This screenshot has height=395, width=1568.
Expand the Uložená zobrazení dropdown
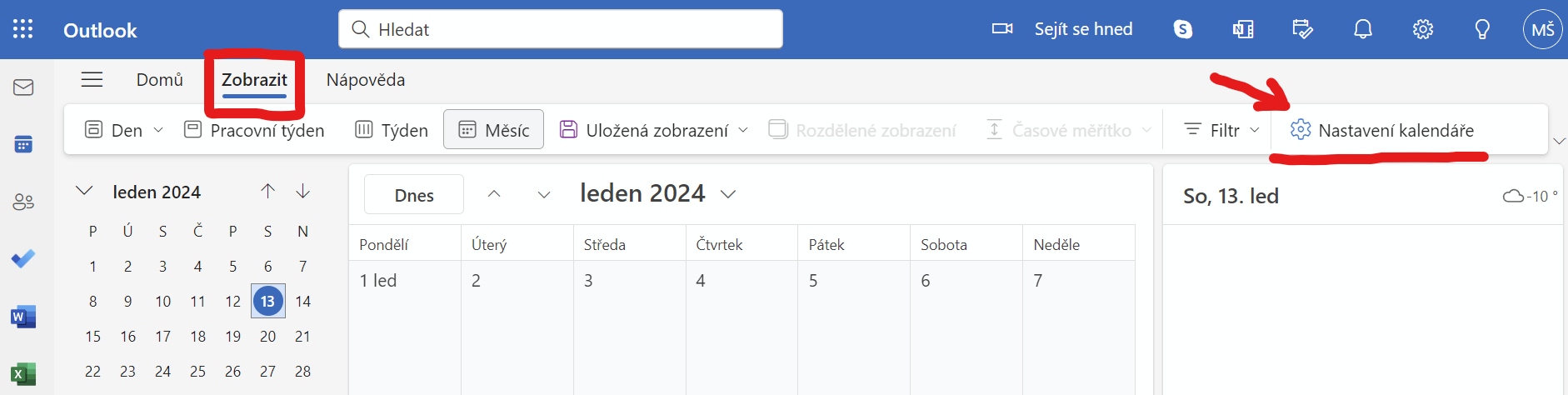pos(655,130)
